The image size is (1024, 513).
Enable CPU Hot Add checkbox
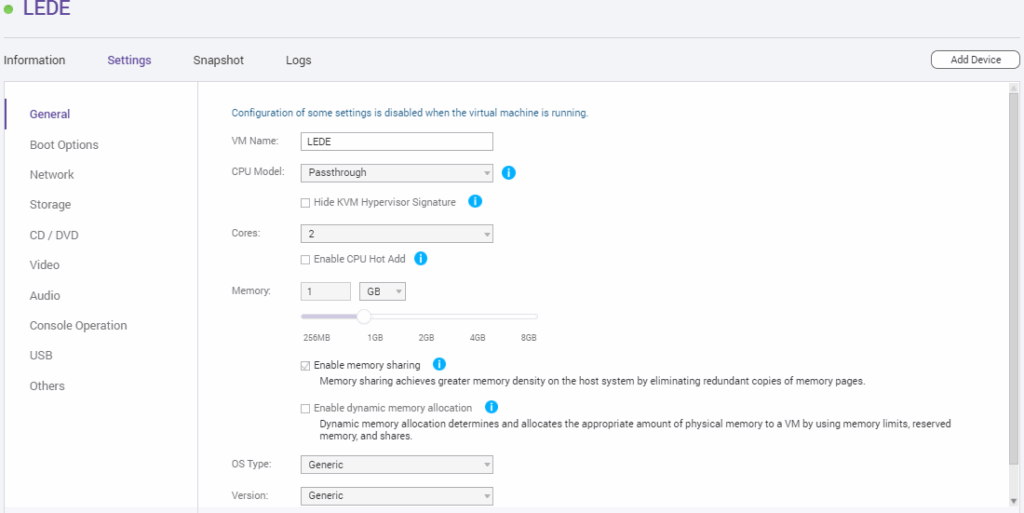[x=305, y=260]
